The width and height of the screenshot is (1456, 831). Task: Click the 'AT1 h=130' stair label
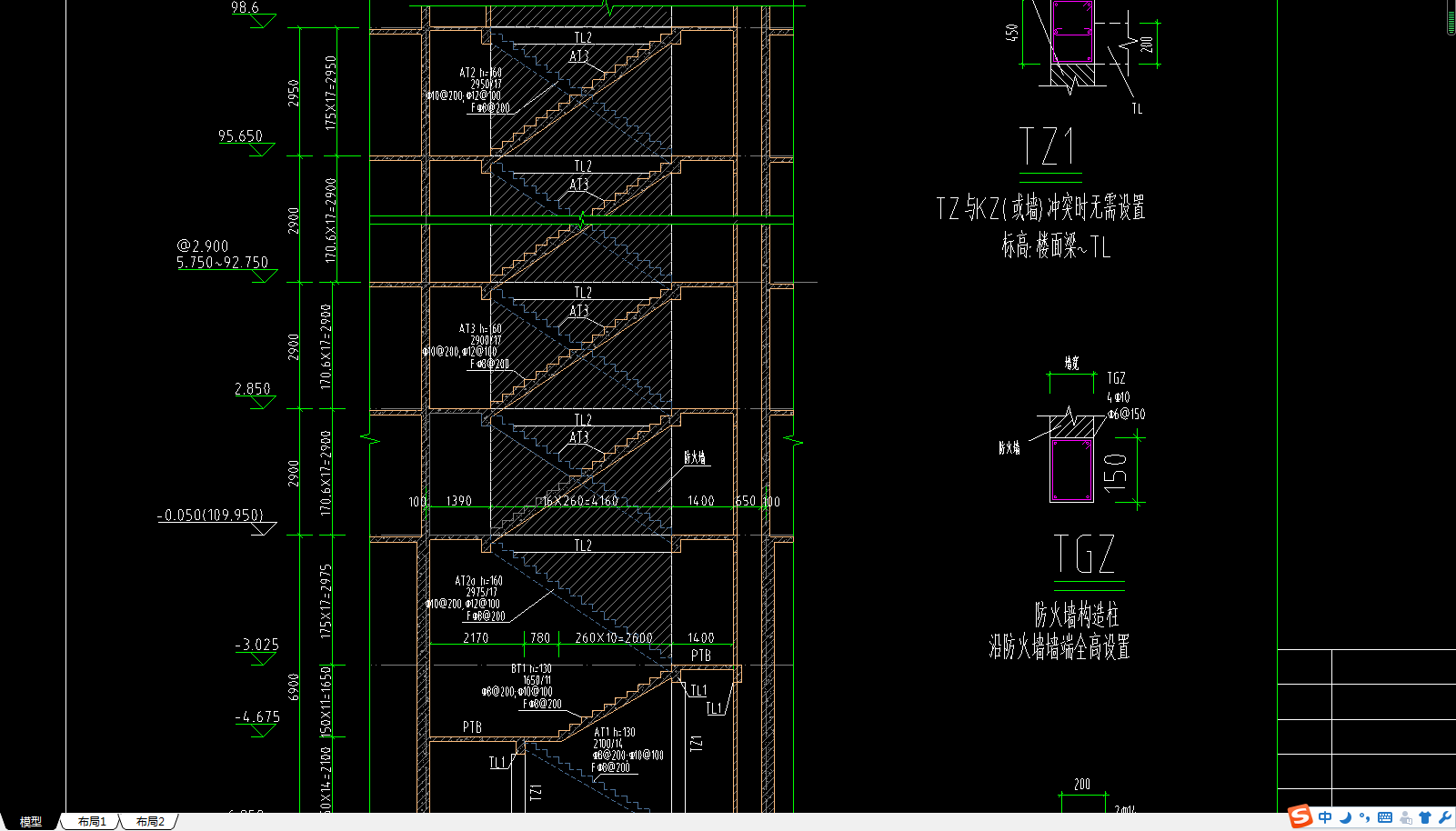click(x=615, y=733)
